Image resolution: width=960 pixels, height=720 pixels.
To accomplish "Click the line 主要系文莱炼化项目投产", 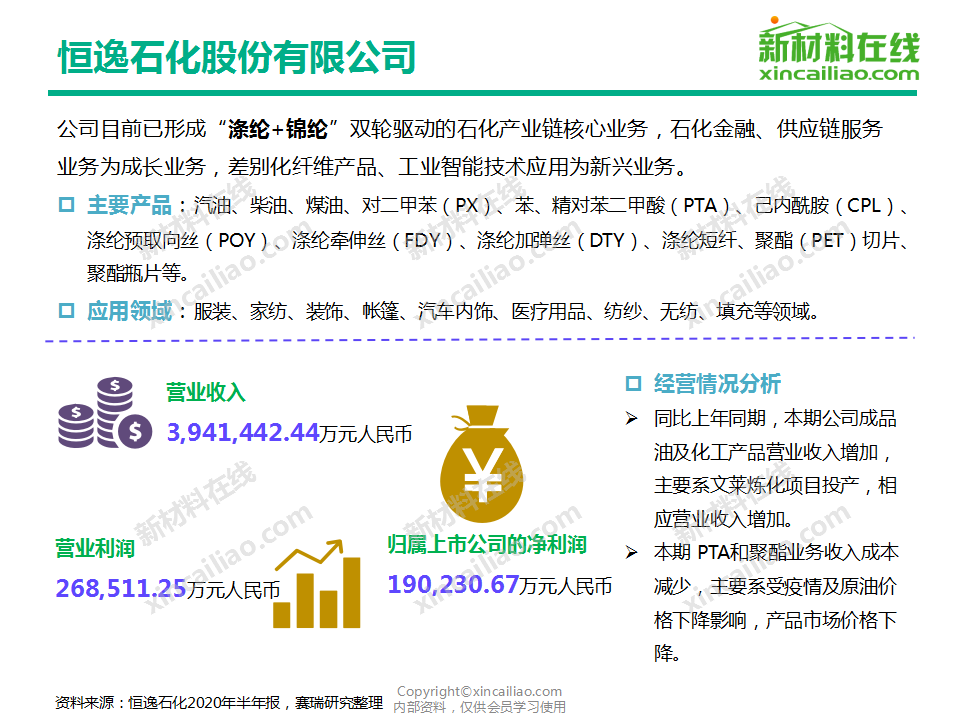I will (x=756, y=486).
